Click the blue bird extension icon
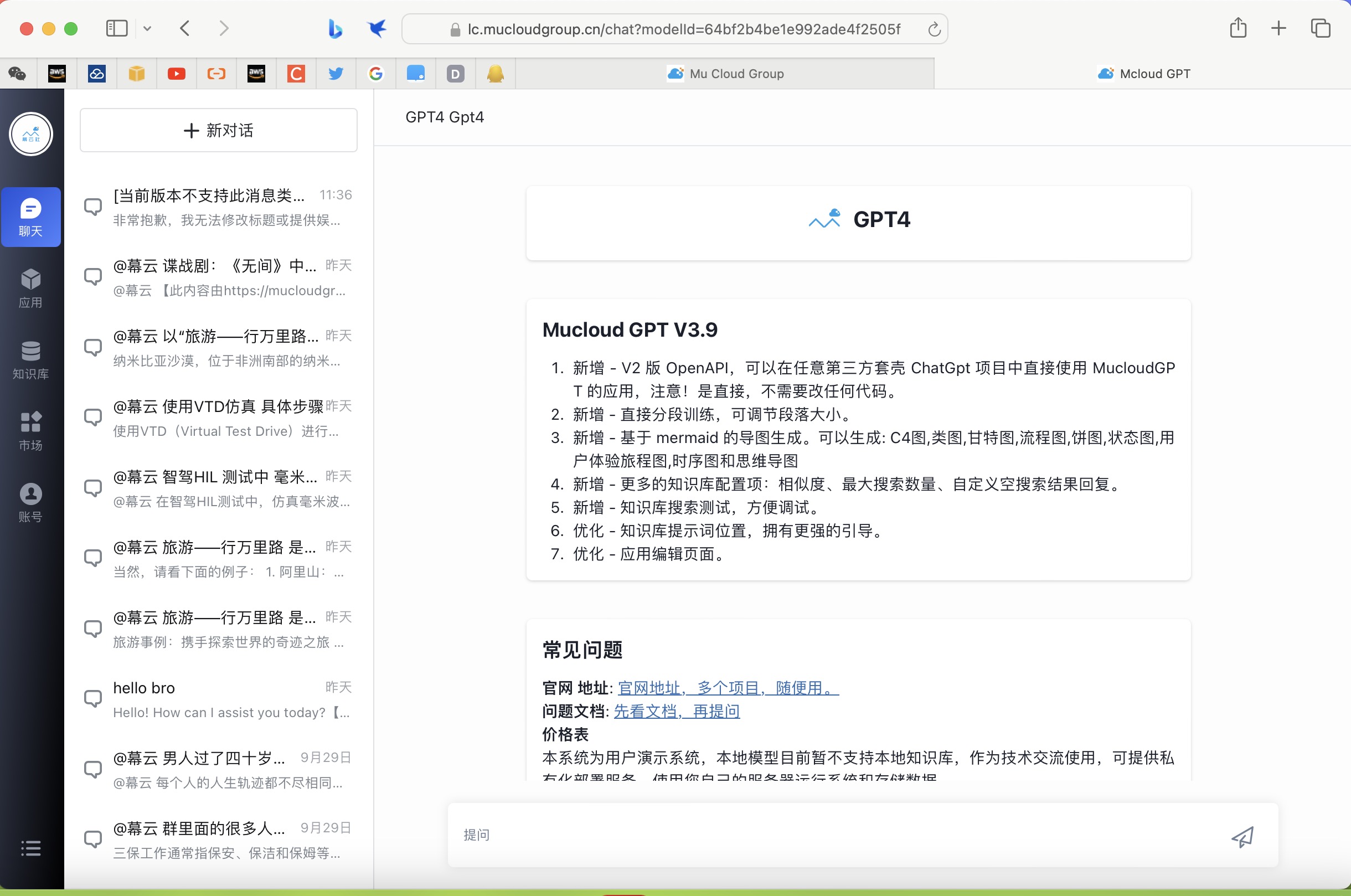 coord(377,29)
